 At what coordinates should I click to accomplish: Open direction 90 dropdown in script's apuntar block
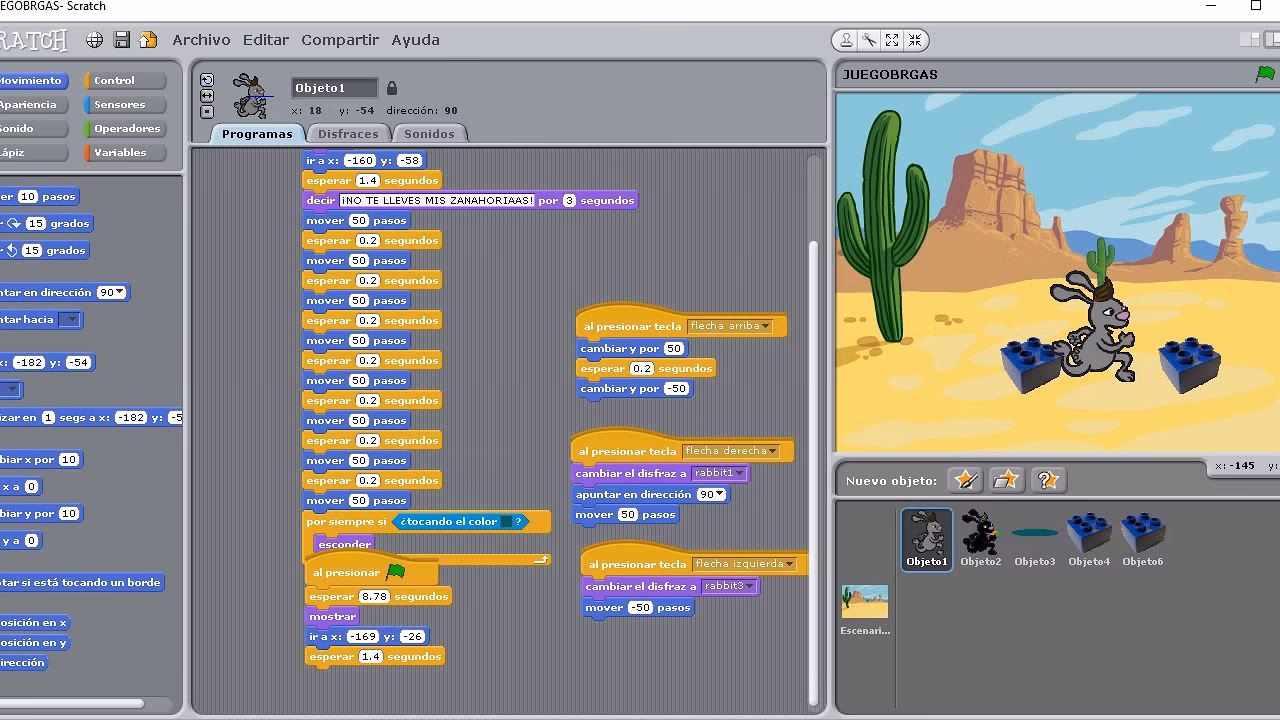pos(711,494)
